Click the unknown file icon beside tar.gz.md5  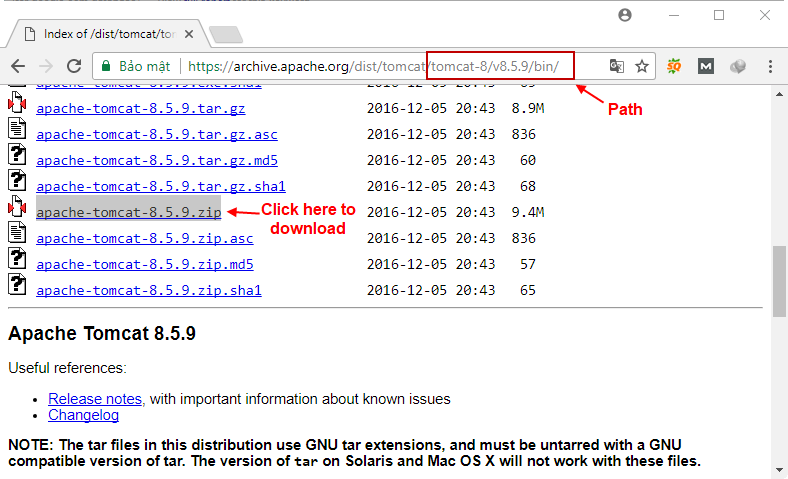[x=17, y=154]
